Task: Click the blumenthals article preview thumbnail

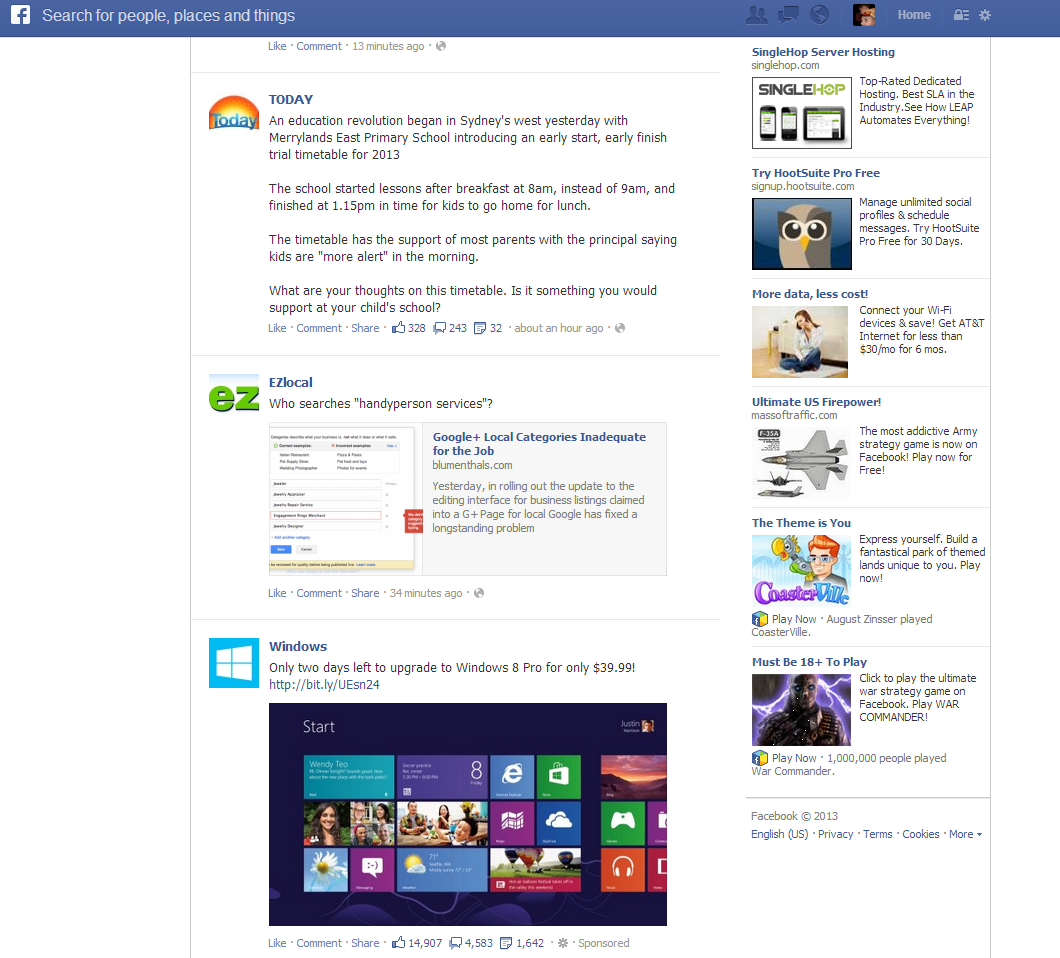Action: click(345, 499)
